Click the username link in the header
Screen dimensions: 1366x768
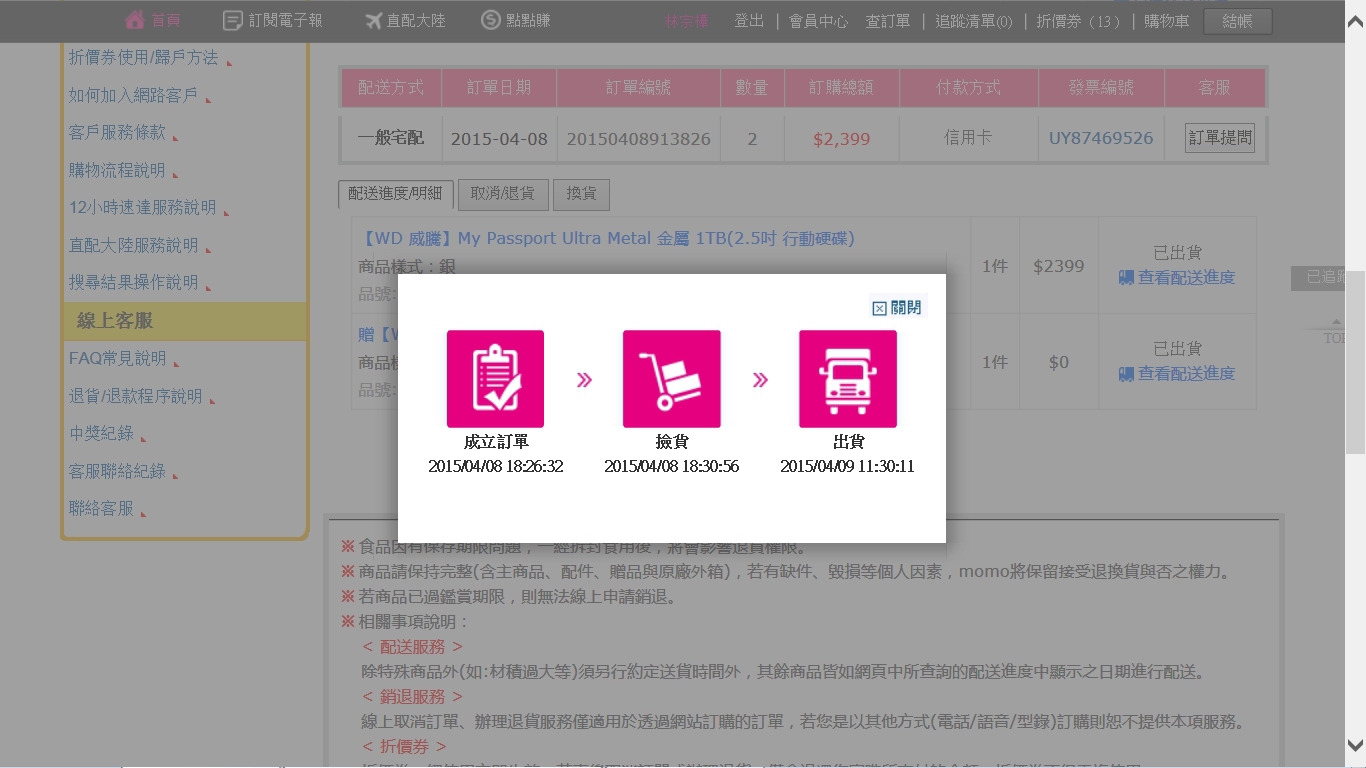click(686, 21)
